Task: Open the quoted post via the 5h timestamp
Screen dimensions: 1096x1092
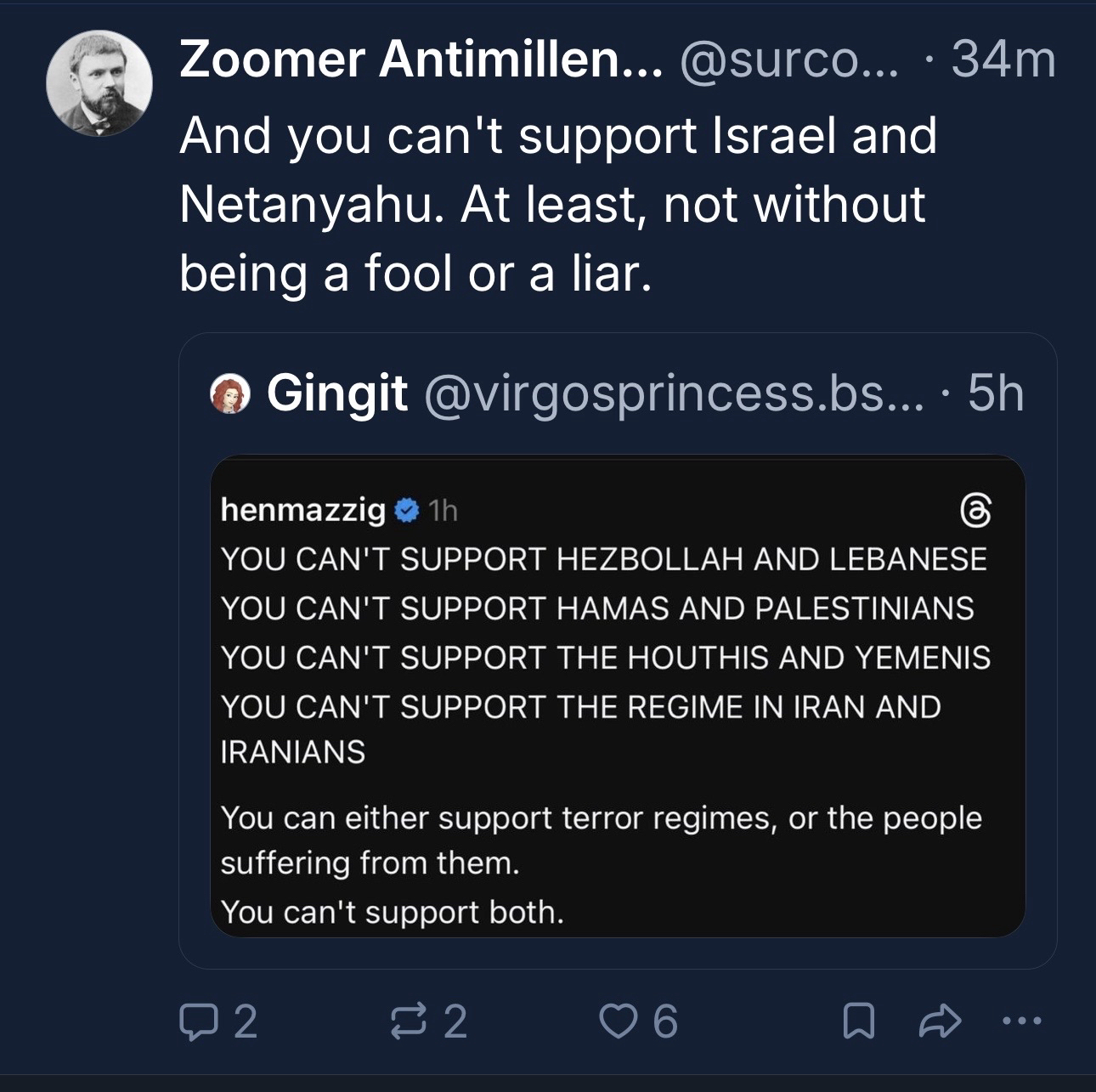Action: coord(996,393)
